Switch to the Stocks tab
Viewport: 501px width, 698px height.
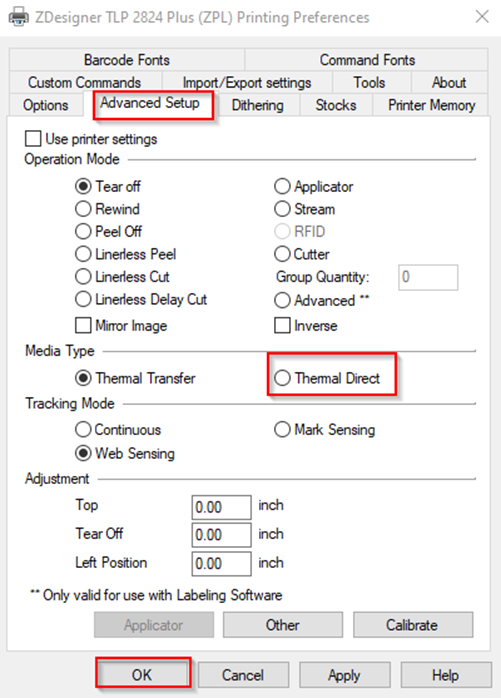coord(336,105)
